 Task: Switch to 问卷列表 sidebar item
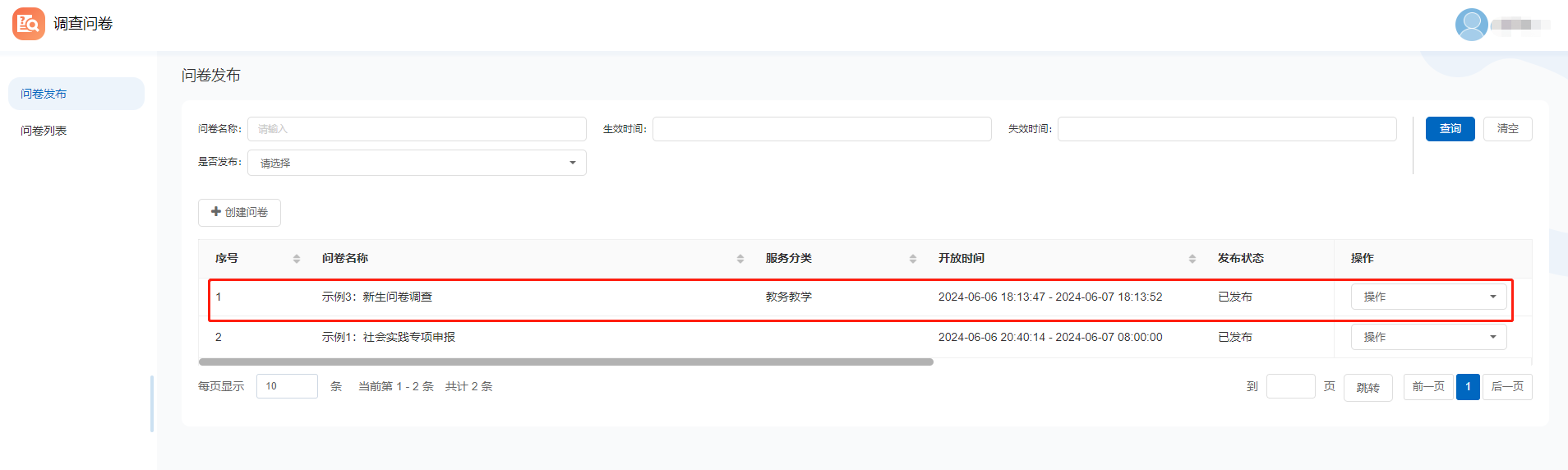(44, 131)
